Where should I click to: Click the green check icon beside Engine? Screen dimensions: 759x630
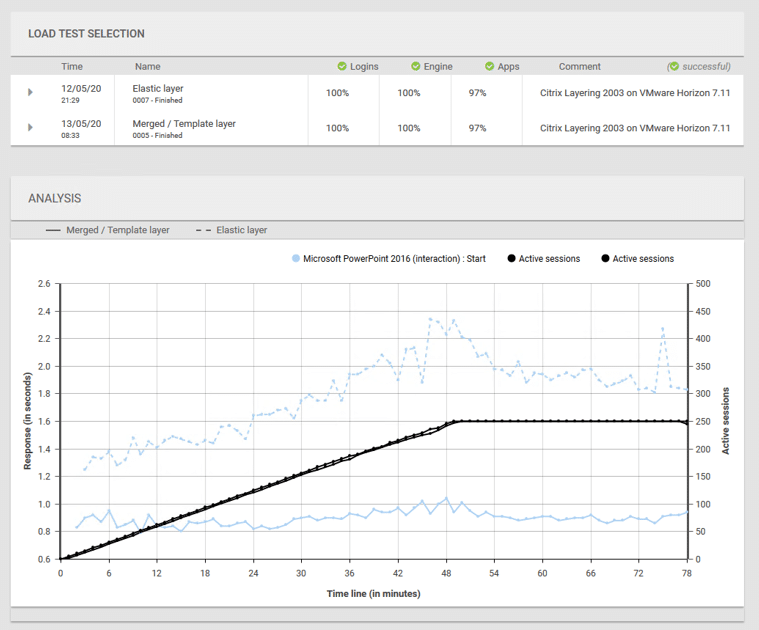pos(415,66)
